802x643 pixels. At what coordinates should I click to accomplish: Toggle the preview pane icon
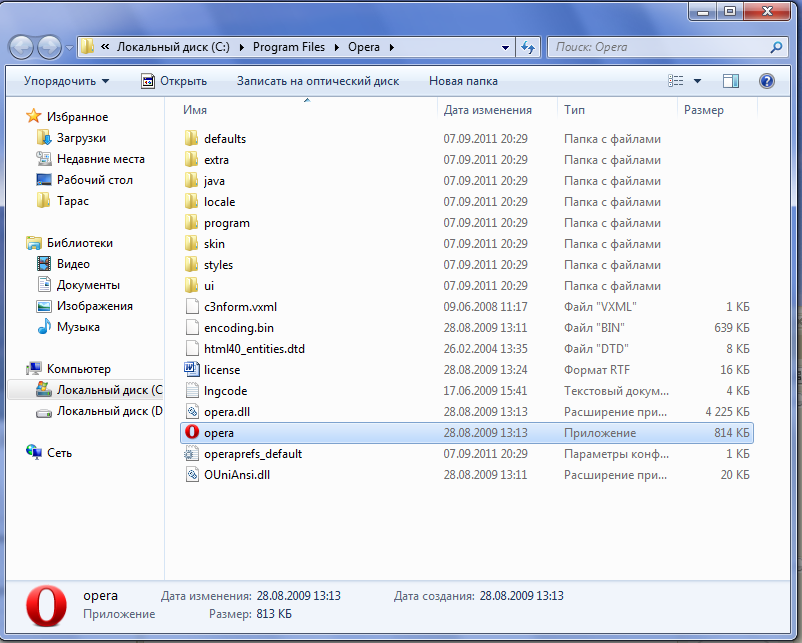pos(731,81)
